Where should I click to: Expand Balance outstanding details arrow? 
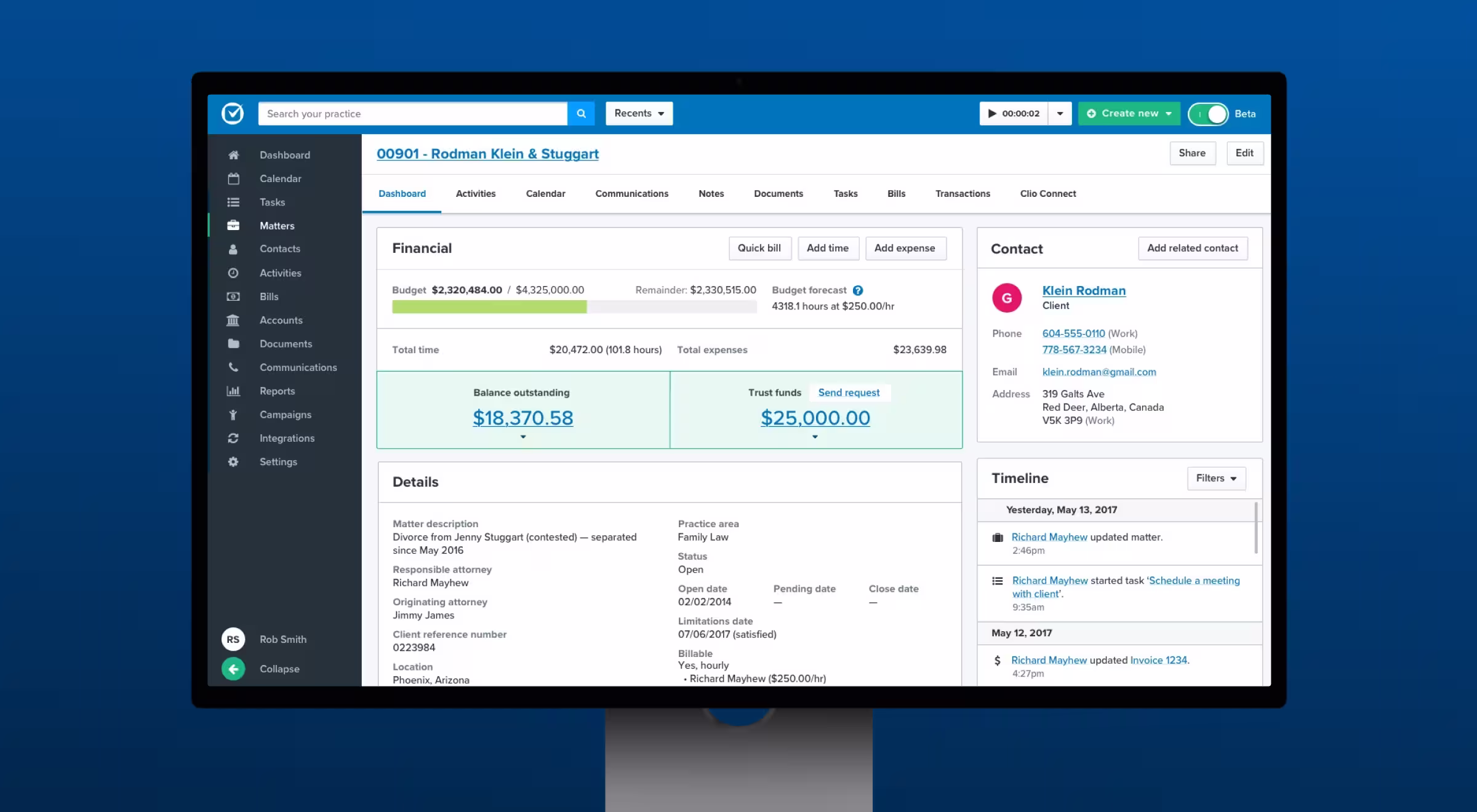click(x=523, y=437)
